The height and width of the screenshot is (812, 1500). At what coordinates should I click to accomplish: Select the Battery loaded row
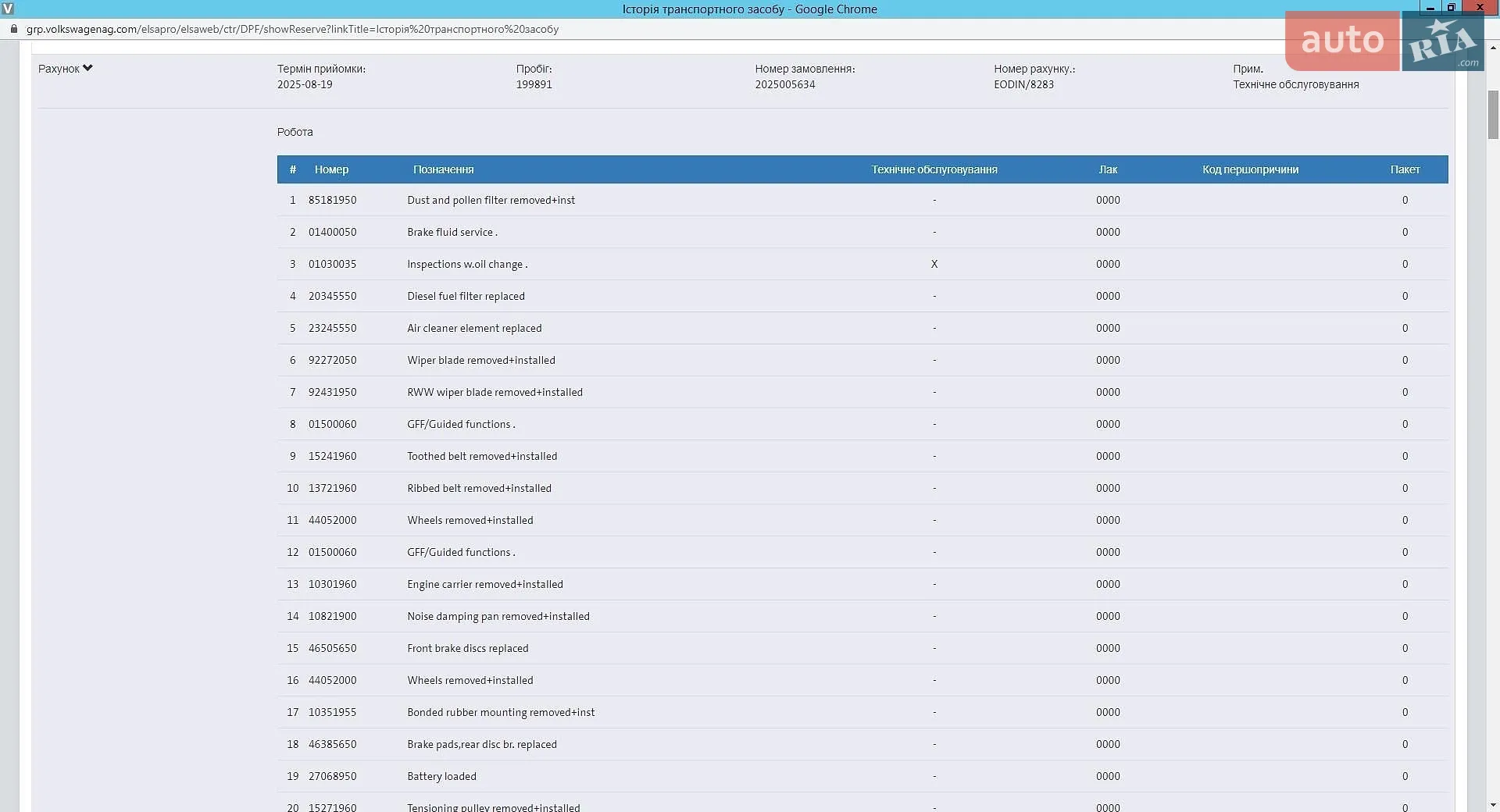pyautogui.click(x=862, y=776)
